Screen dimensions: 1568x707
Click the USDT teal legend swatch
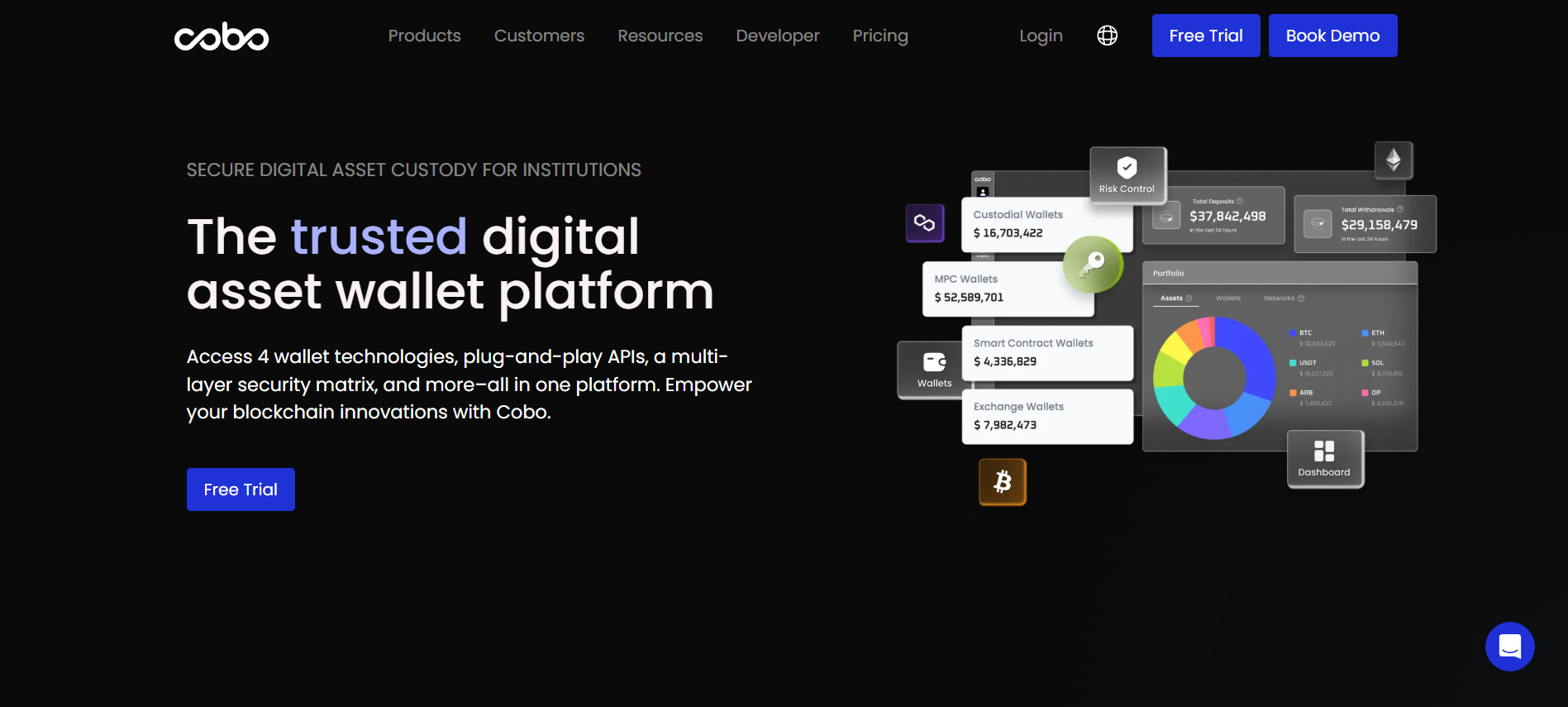[1293, 363]
